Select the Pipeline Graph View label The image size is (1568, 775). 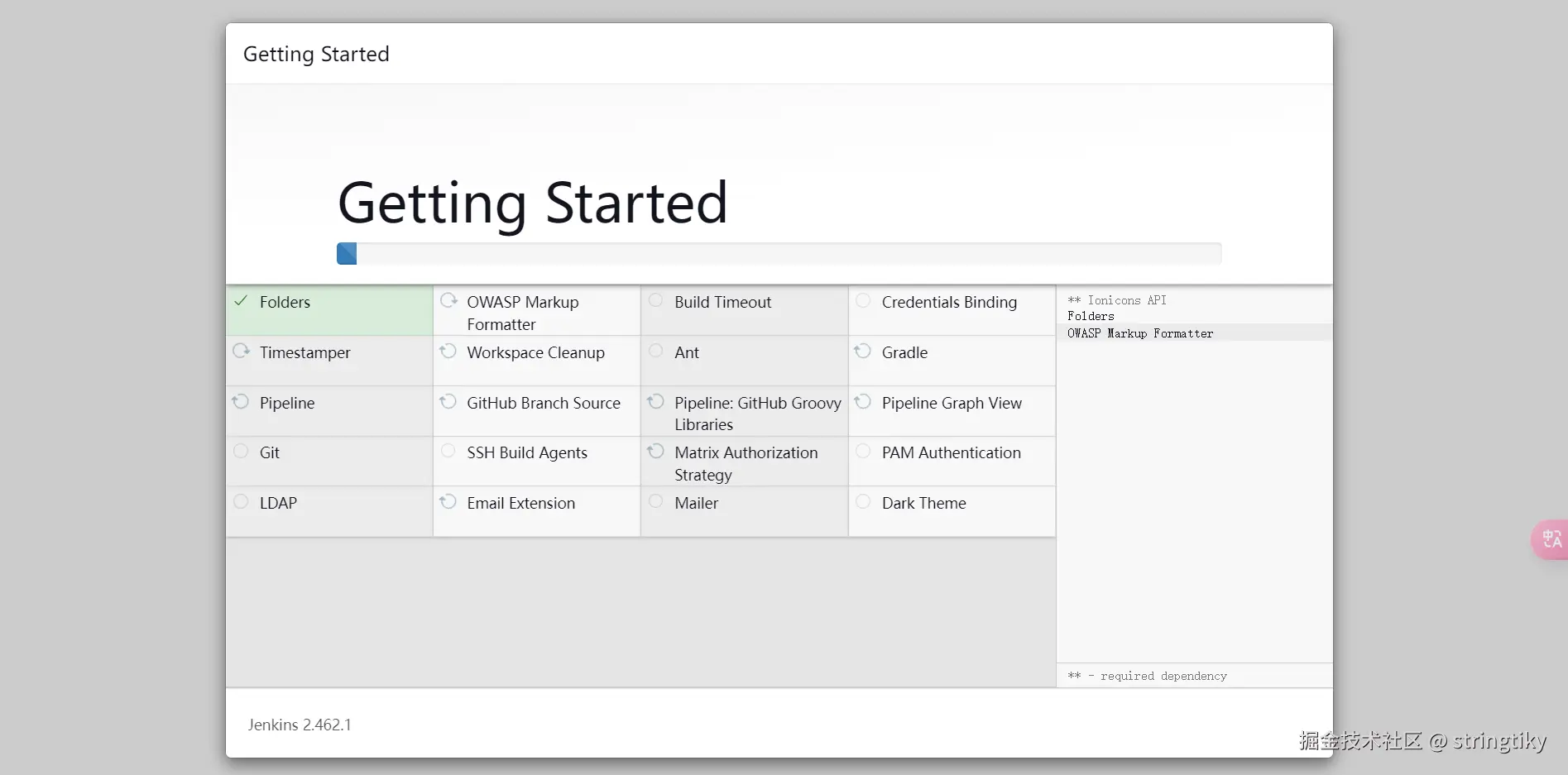[952, 403]
